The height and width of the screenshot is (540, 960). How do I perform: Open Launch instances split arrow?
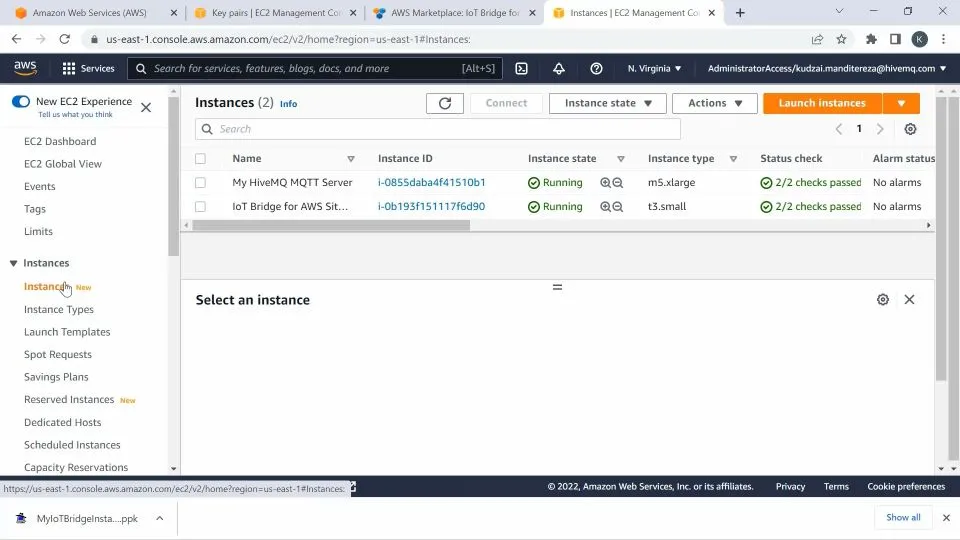pyautogui.click(x=901, y=103)
